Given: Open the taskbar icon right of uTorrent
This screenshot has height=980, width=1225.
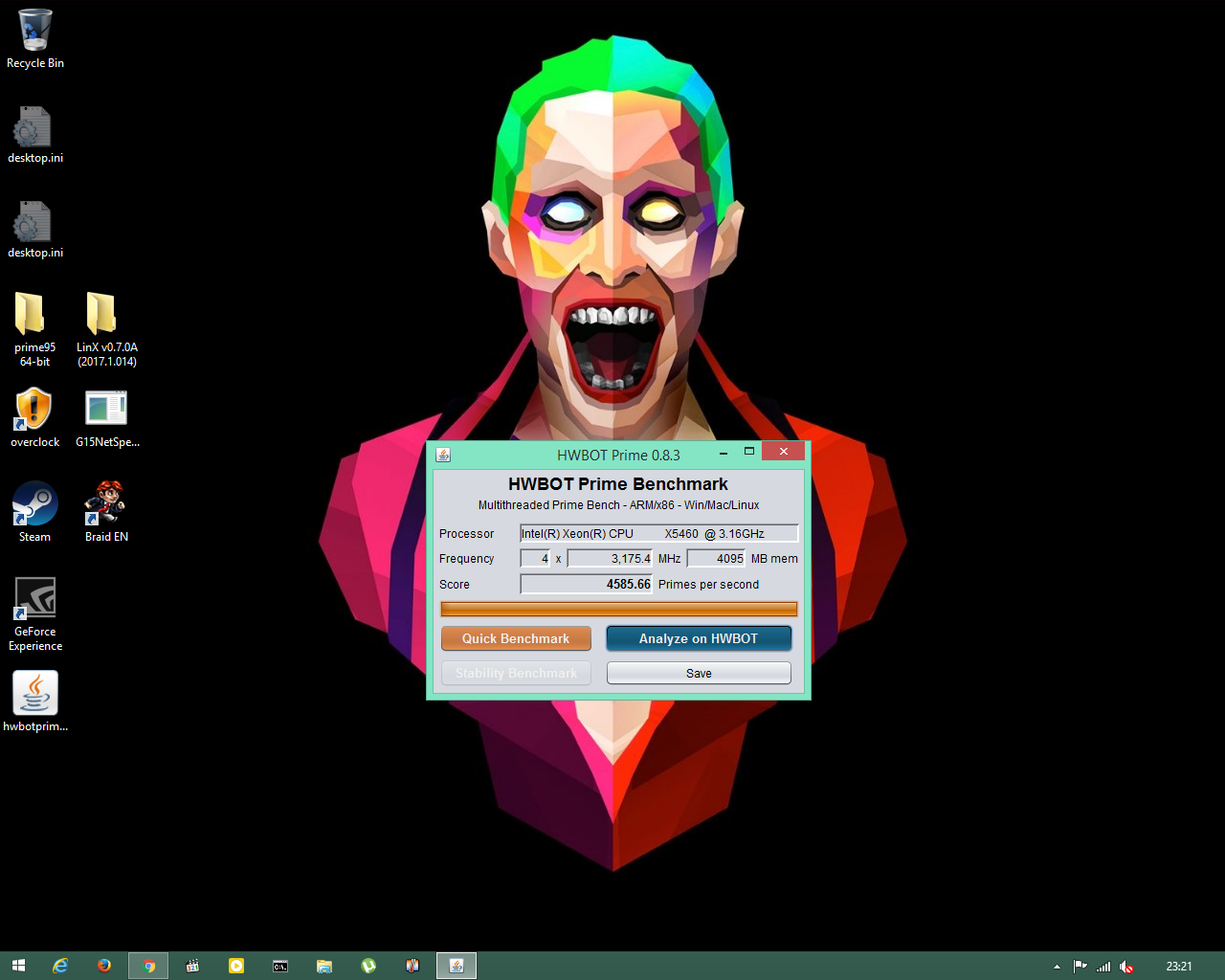Looking at the screenshot, I should coord(412,966).
